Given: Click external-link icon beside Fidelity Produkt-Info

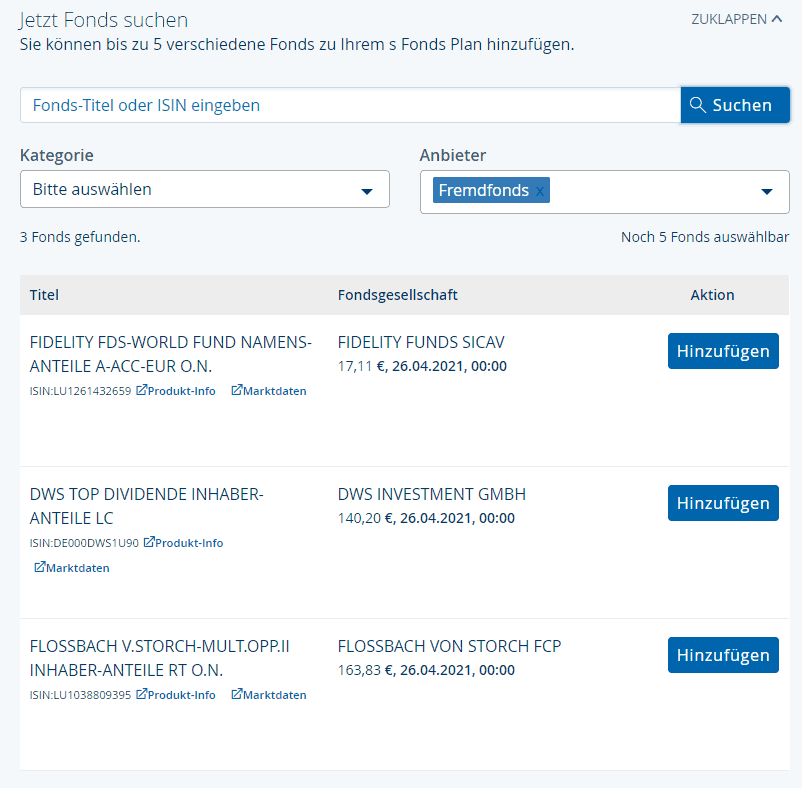Looking at the screenshot, I should coord(141,390).
